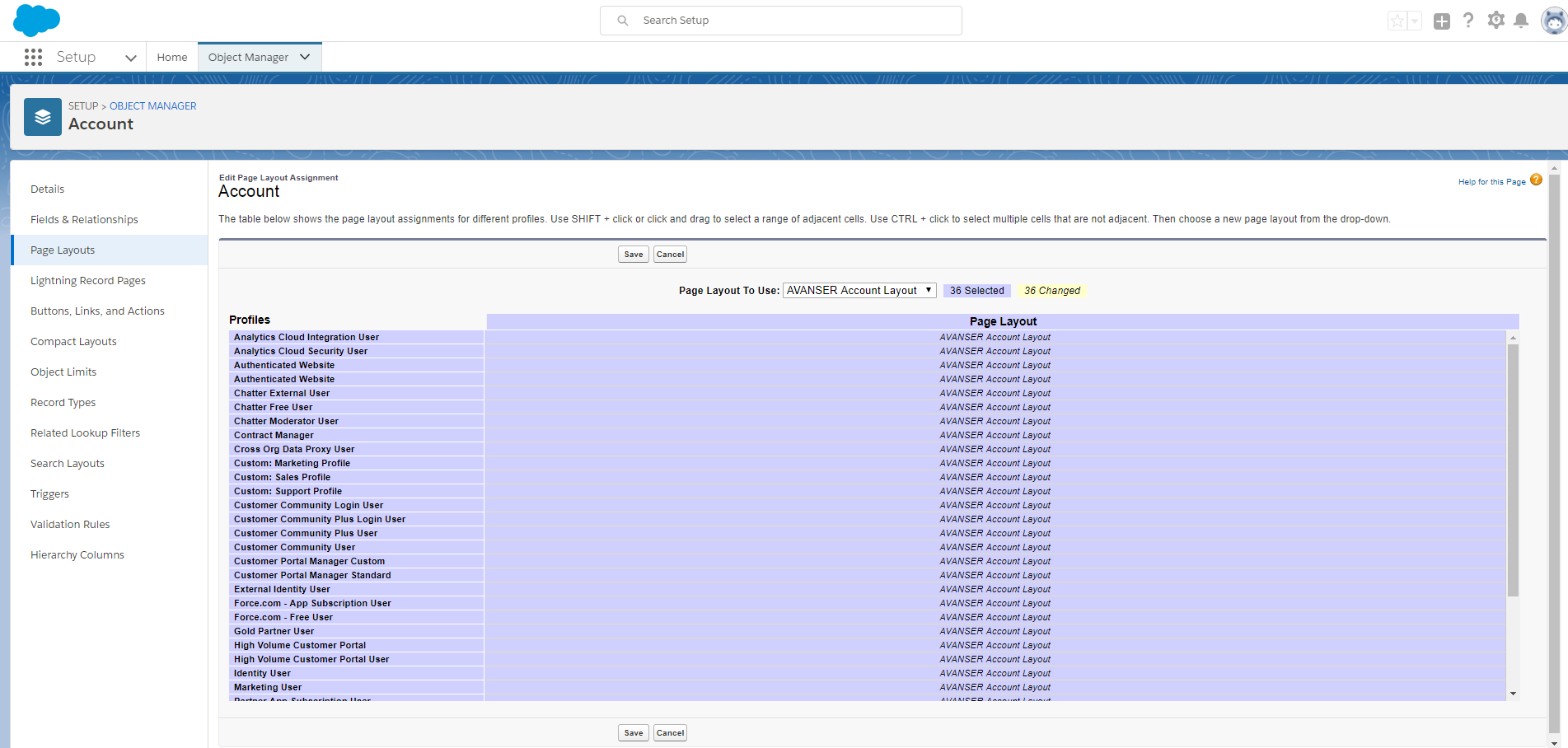
Task: Select the Custom: Marketing Profile row
Action: point(356,463)
